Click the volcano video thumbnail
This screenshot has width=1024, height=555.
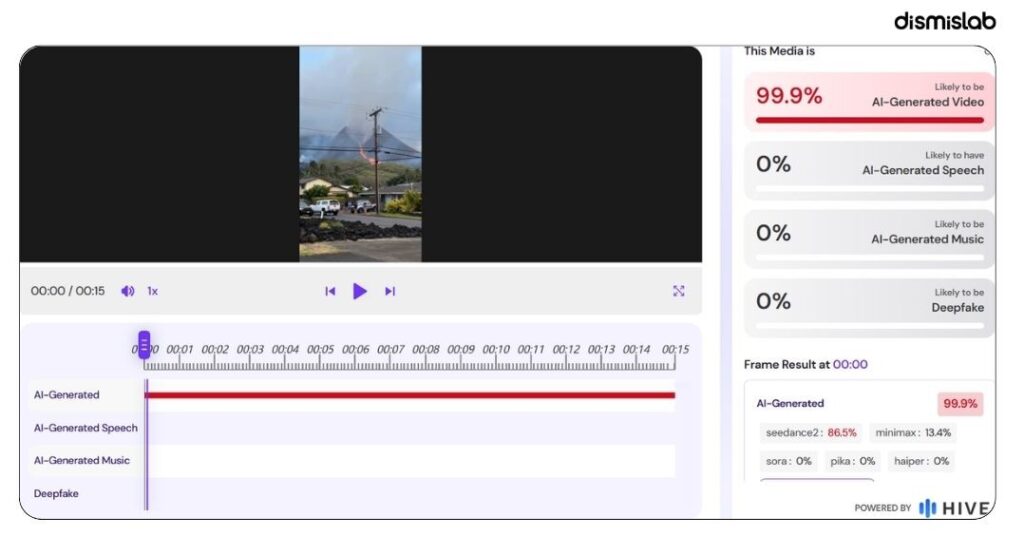pos(360,154)
